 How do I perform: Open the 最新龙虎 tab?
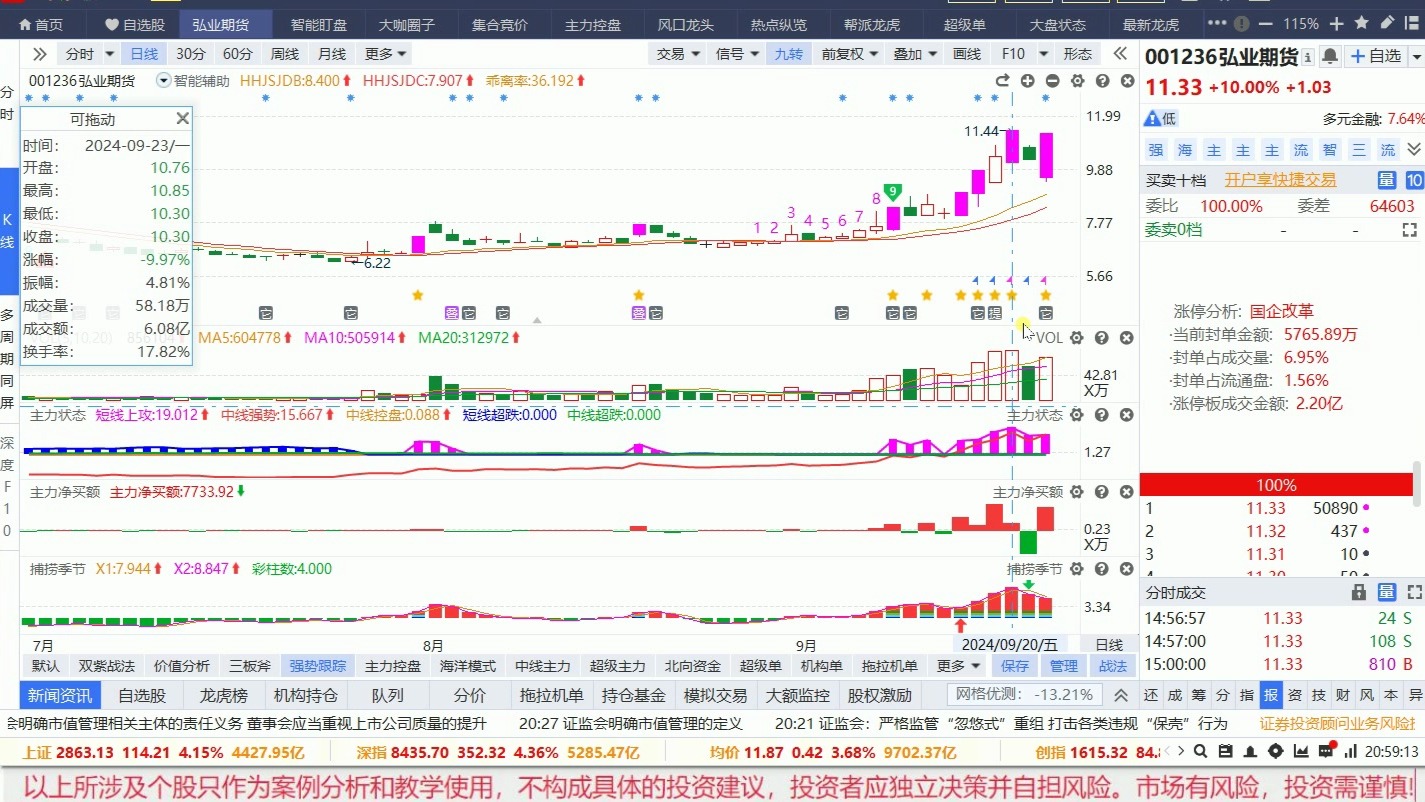(1151, 24)
